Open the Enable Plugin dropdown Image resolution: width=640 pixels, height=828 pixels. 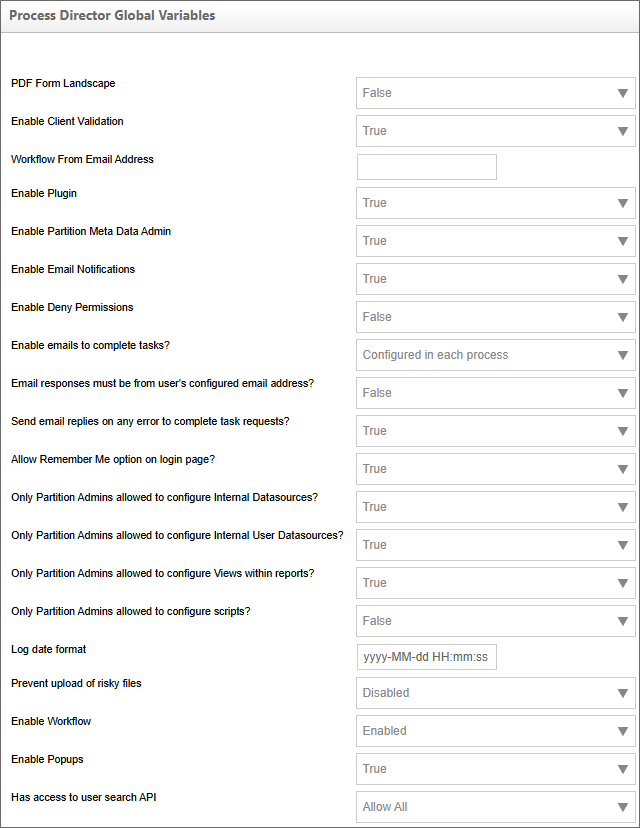[x=496, y=203]
